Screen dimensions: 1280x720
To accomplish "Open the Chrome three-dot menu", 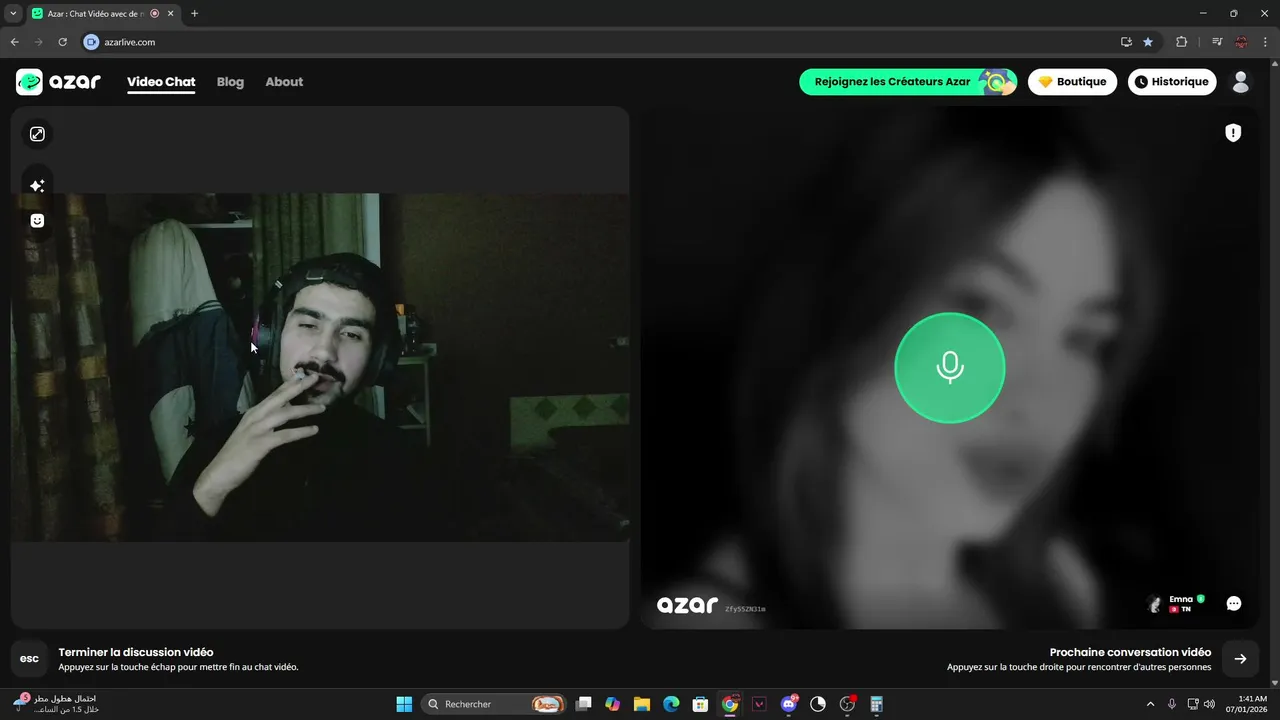I will point(1264,42).
